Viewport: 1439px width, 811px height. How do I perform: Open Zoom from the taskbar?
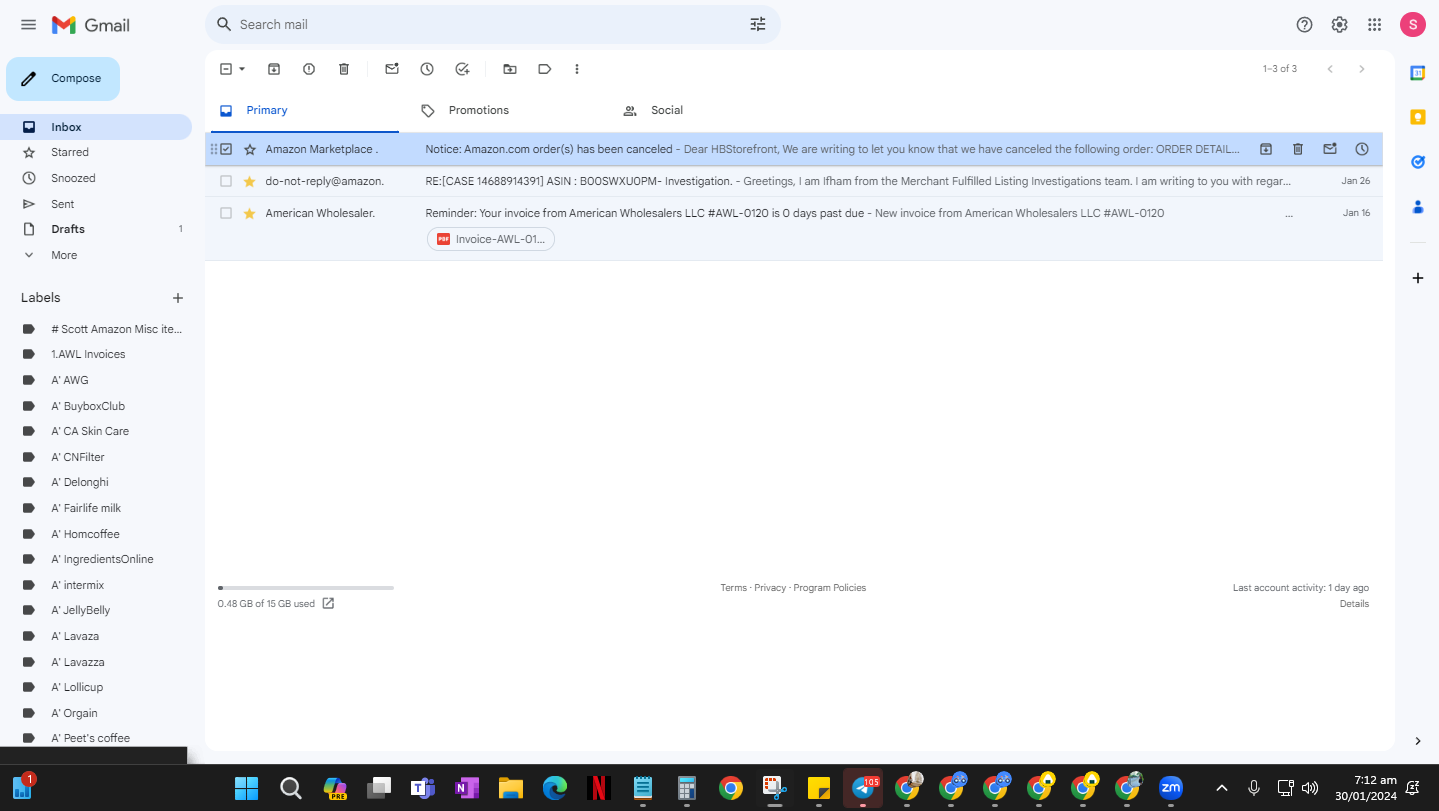click(x=1171, y=788)
